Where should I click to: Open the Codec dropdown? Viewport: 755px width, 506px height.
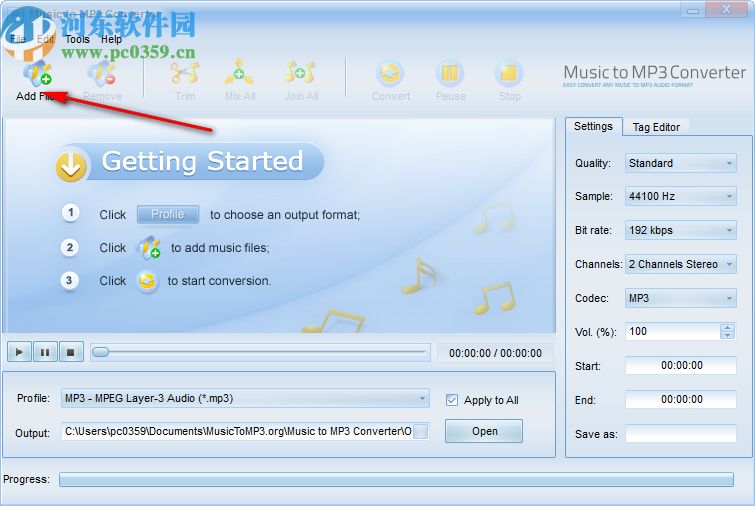[680, 298]
